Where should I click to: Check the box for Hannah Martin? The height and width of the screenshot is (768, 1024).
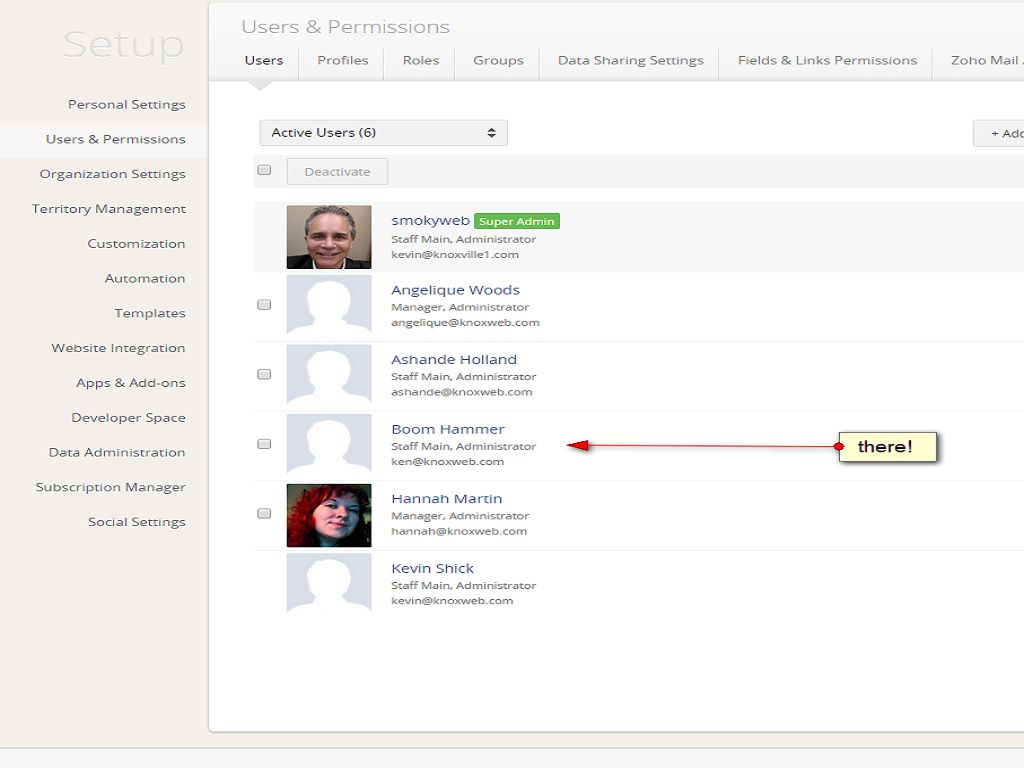click(x=264, y=513)
